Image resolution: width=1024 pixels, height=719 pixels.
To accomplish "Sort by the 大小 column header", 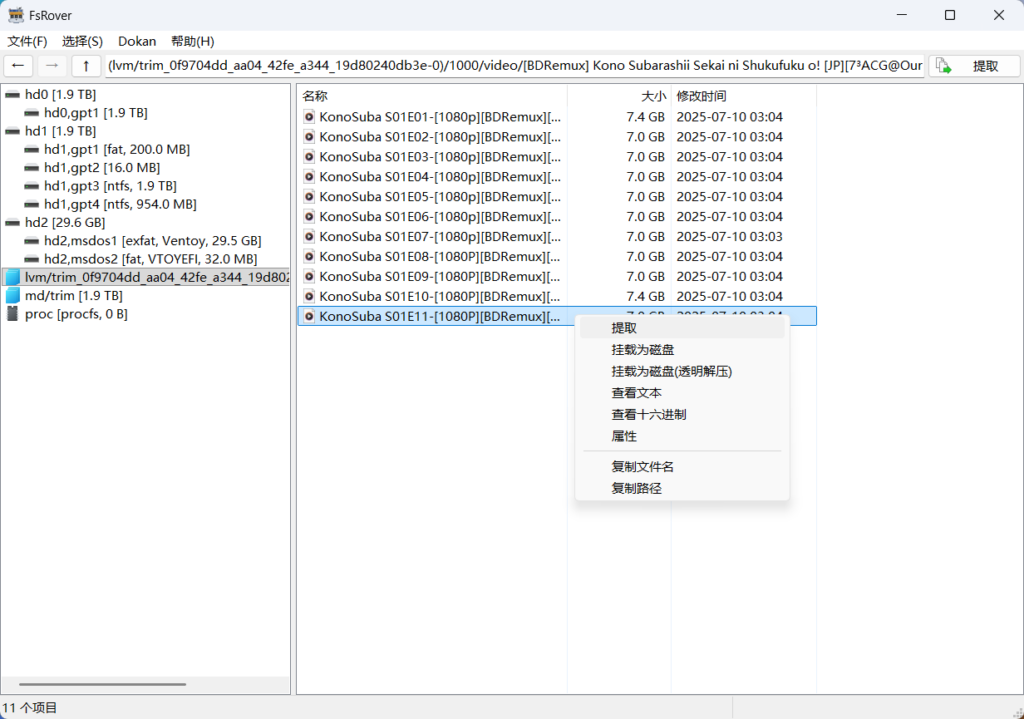I will (619, 96).
